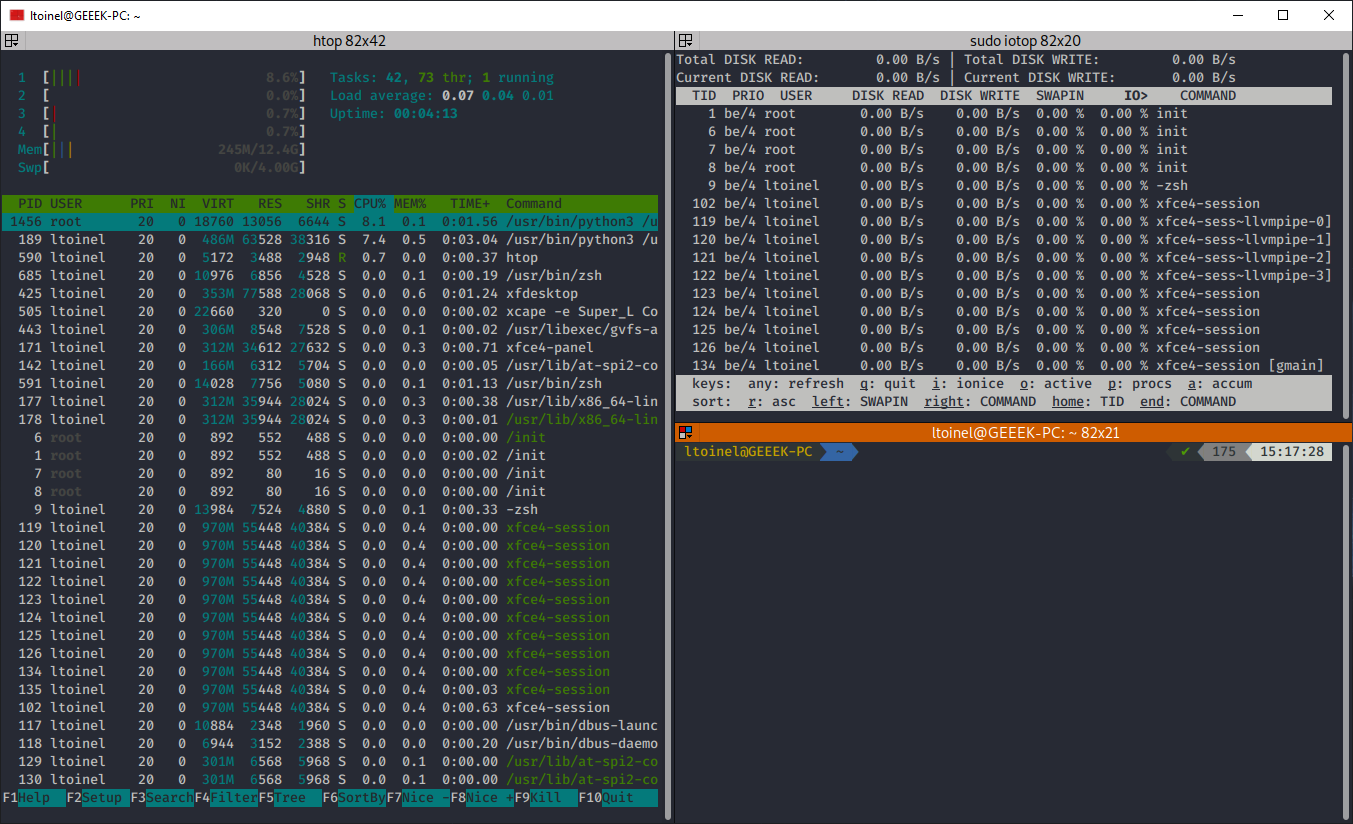
Task: Click the zsh pane layout icon
Action: coord(685,432)
